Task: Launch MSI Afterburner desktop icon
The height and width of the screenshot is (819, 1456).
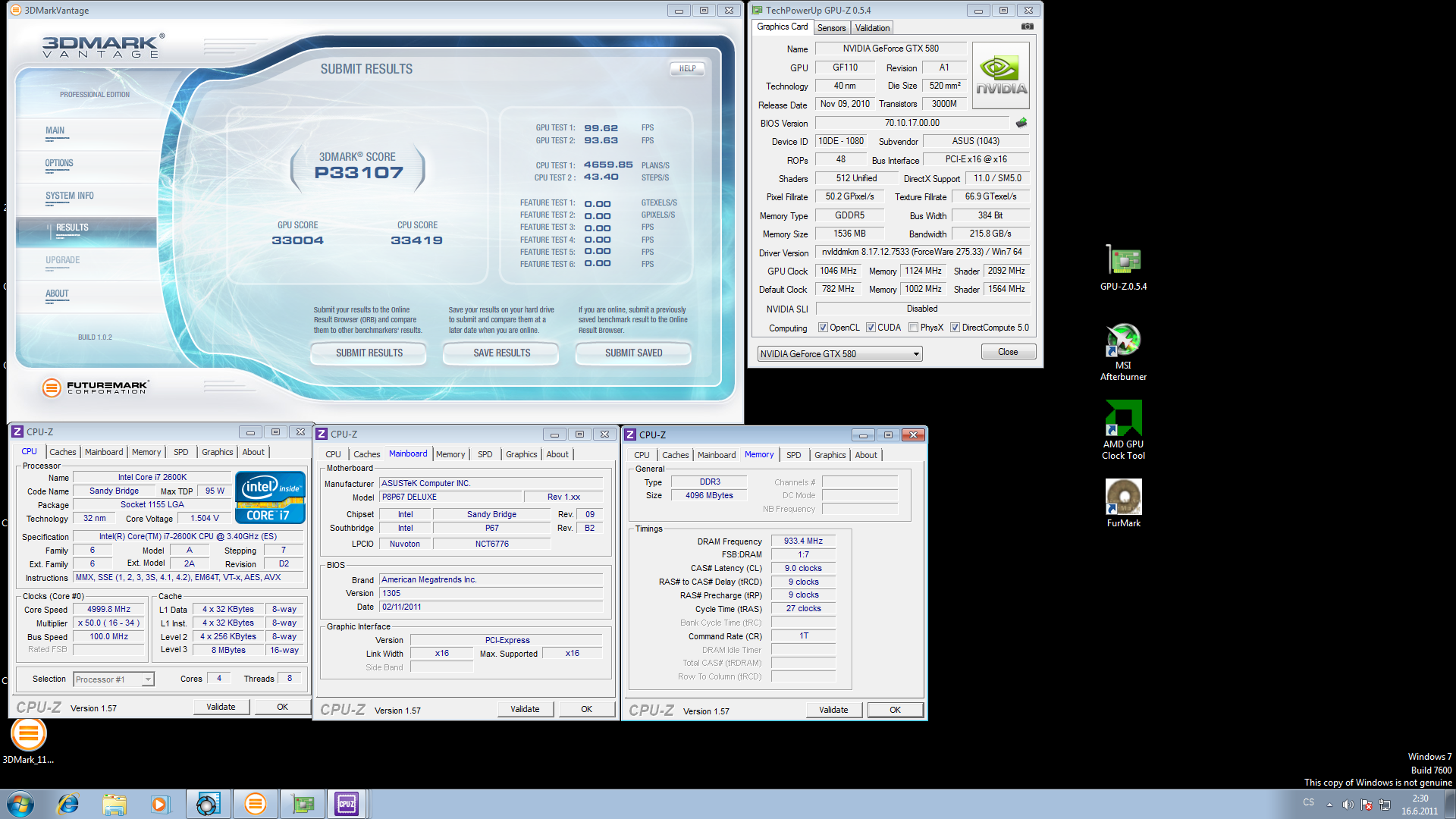Action: pyautogui.click(x=1123, y=352)
